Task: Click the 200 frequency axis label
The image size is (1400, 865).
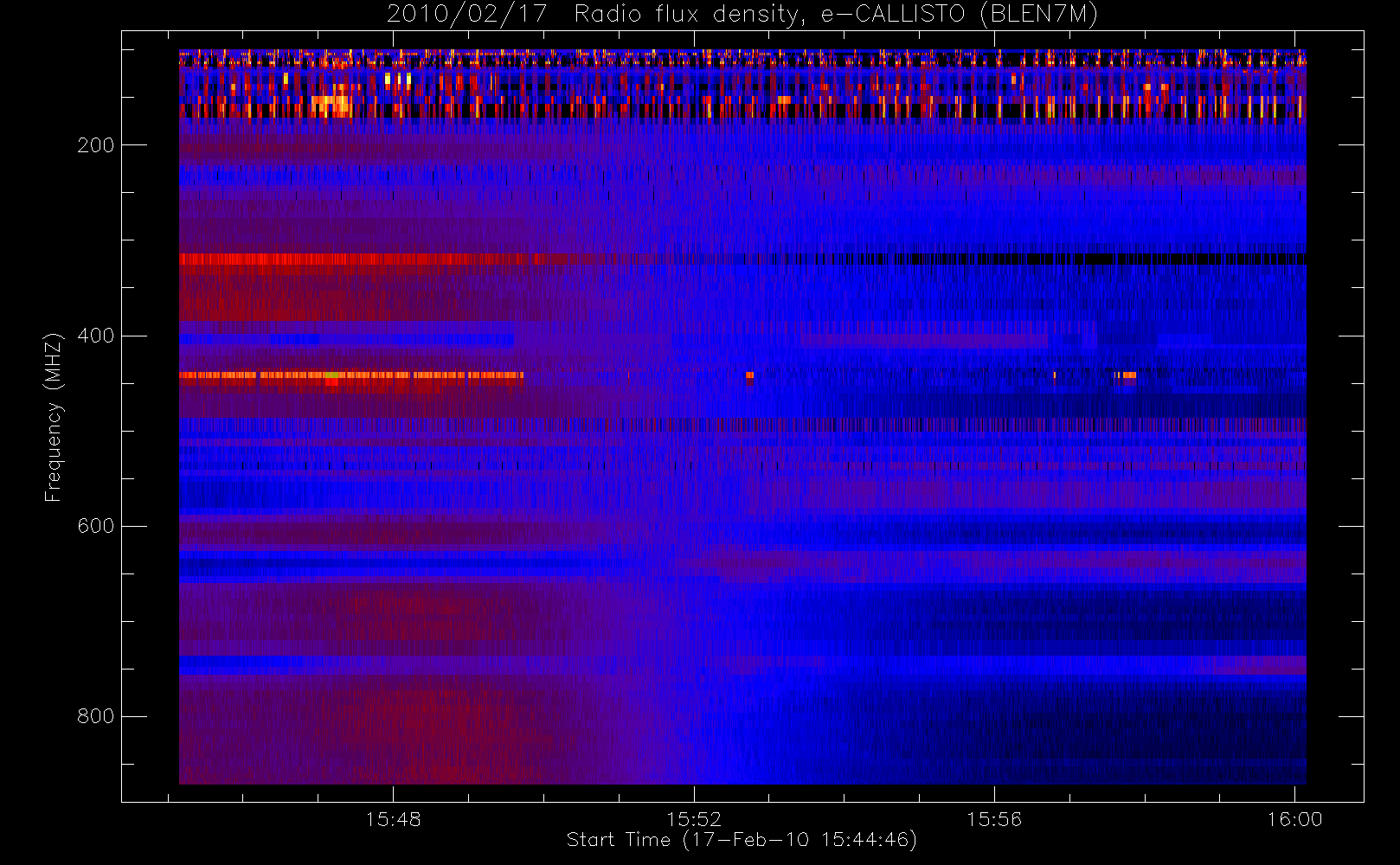Action: pyautogui.click(x=96, y=145)
